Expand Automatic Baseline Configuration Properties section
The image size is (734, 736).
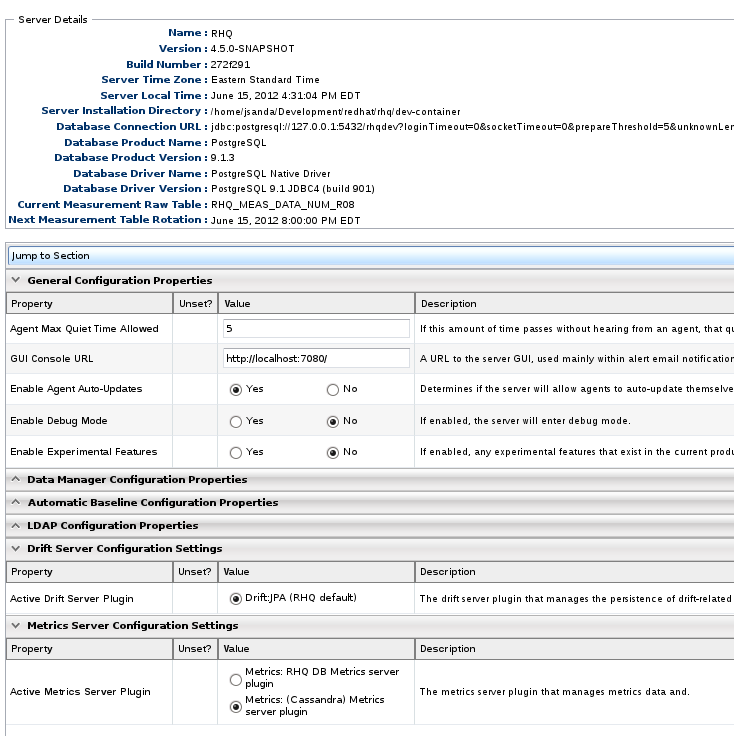tap(16, 502)
